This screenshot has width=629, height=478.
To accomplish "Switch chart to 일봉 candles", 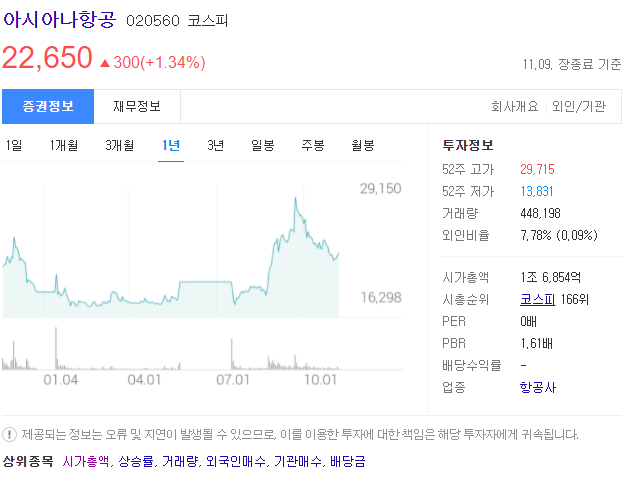I will [262, 145].
